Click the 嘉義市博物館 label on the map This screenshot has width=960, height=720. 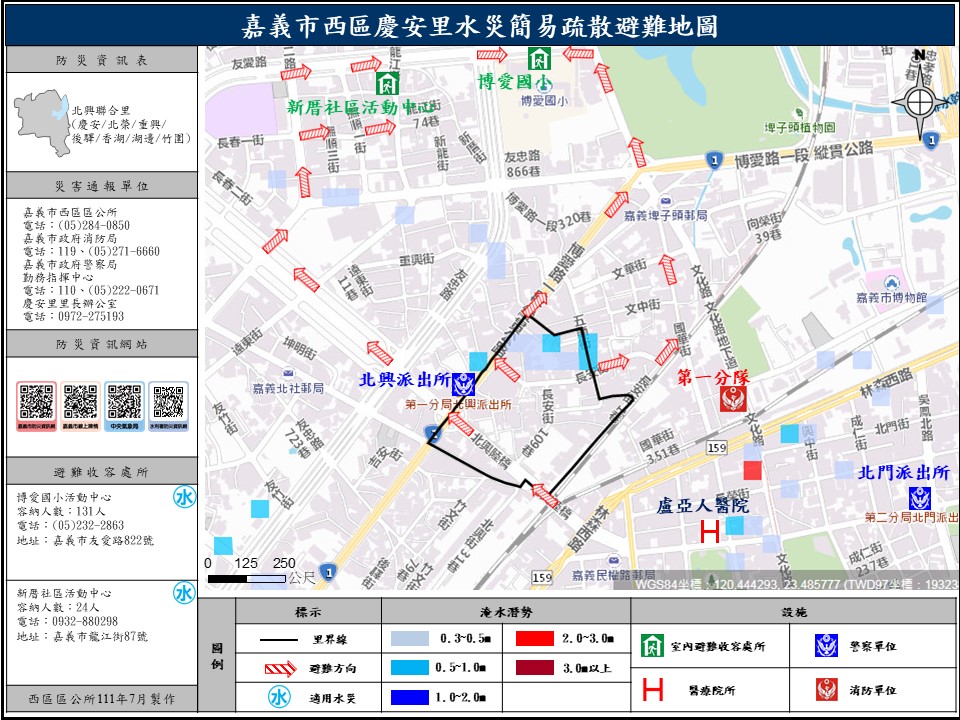coord(891,298)
